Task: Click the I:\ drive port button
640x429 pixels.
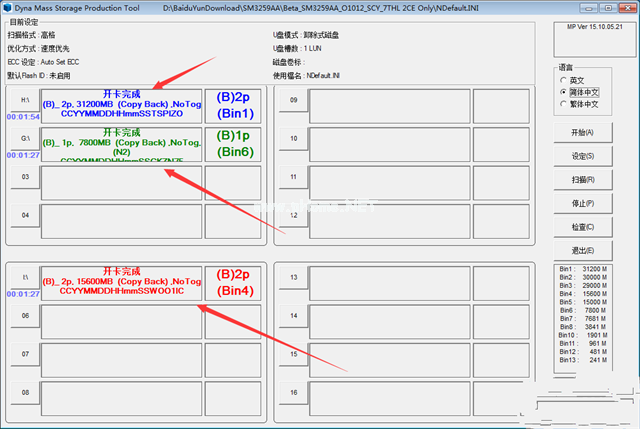Action: pos(24,277)
